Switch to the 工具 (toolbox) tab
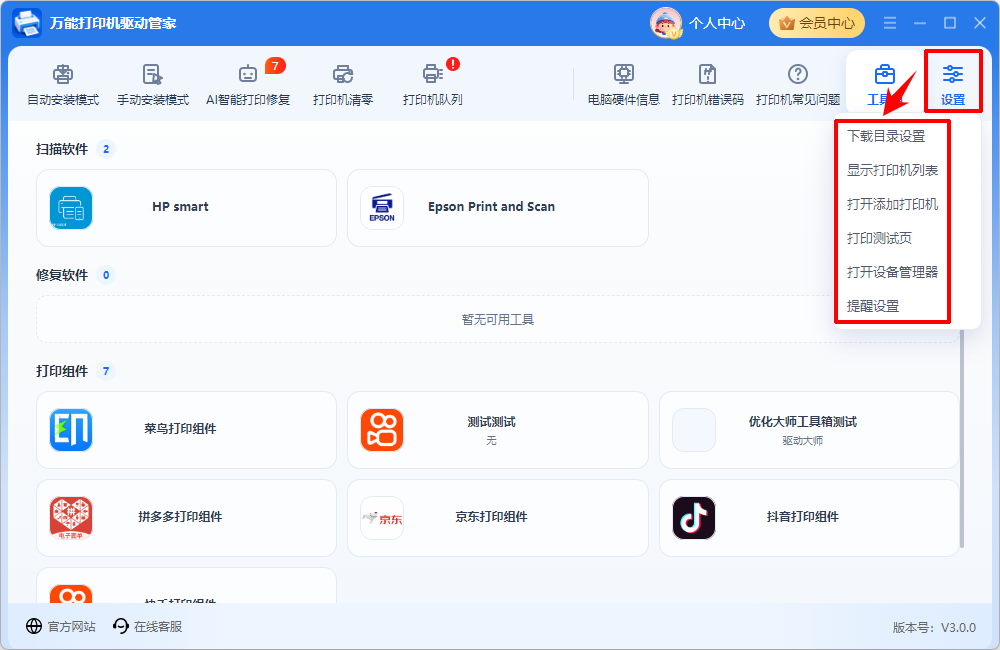Screen dimensions: 1000x650 coord(884,84)
